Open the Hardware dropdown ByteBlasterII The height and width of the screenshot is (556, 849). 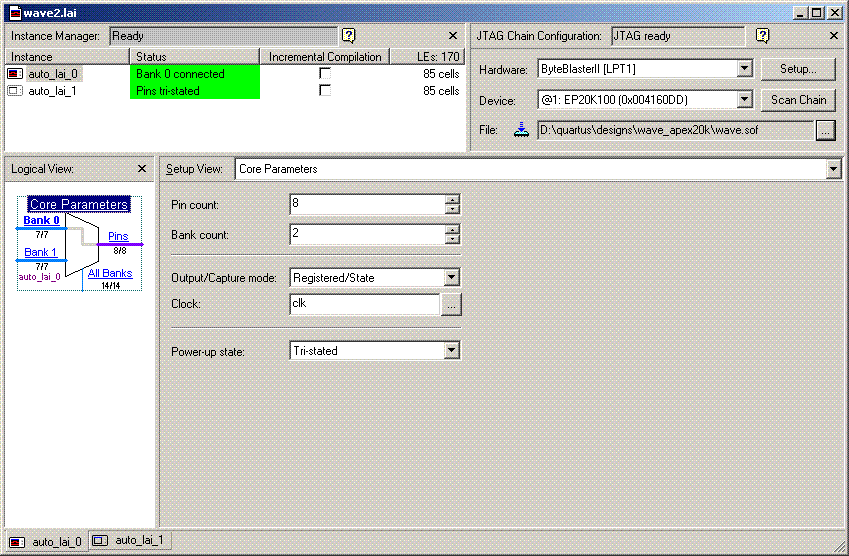point(743,69)
